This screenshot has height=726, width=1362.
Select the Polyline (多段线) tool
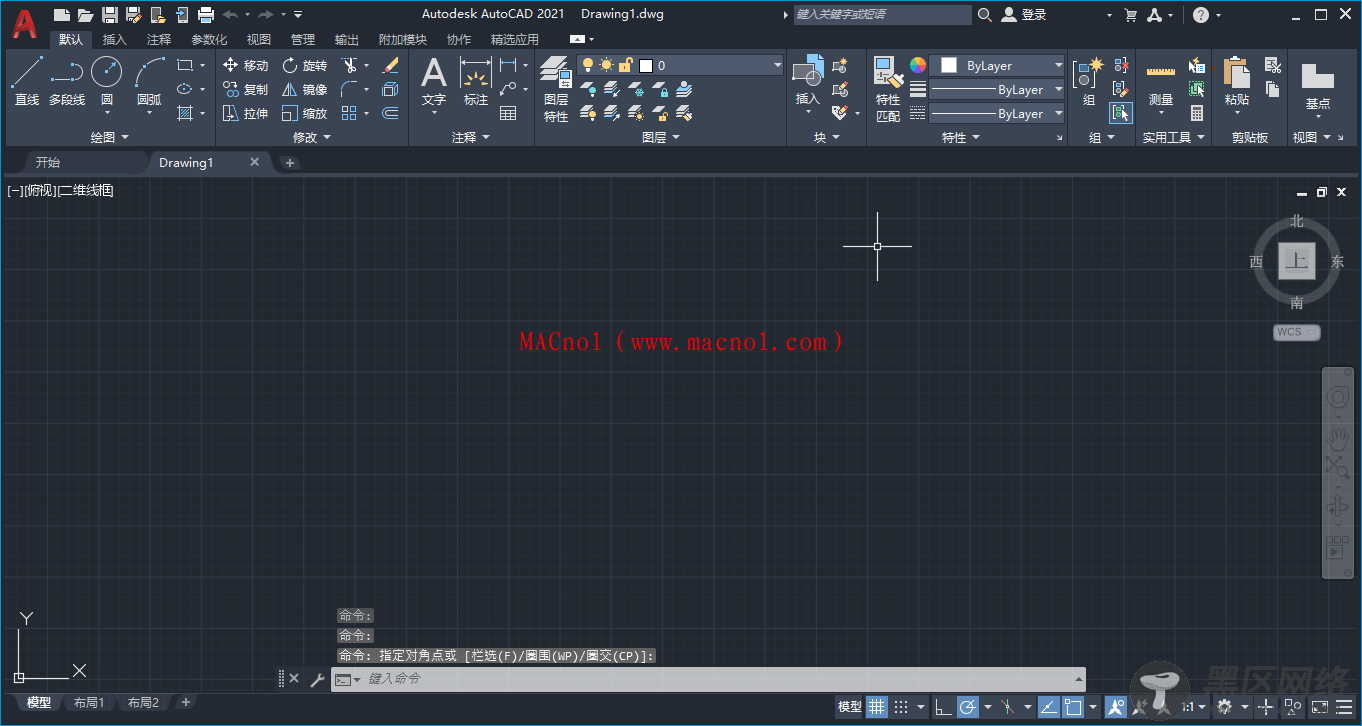[67, 82]
